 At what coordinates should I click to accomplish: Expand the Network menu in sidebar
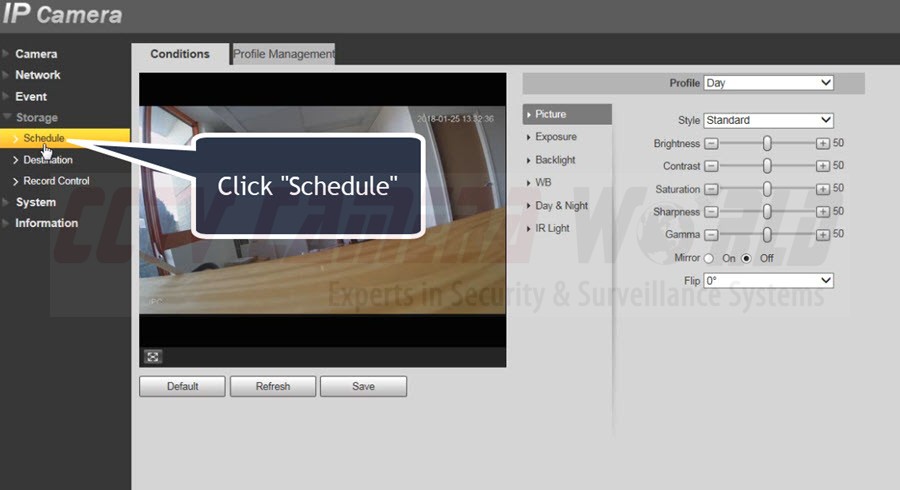(38, 75)
